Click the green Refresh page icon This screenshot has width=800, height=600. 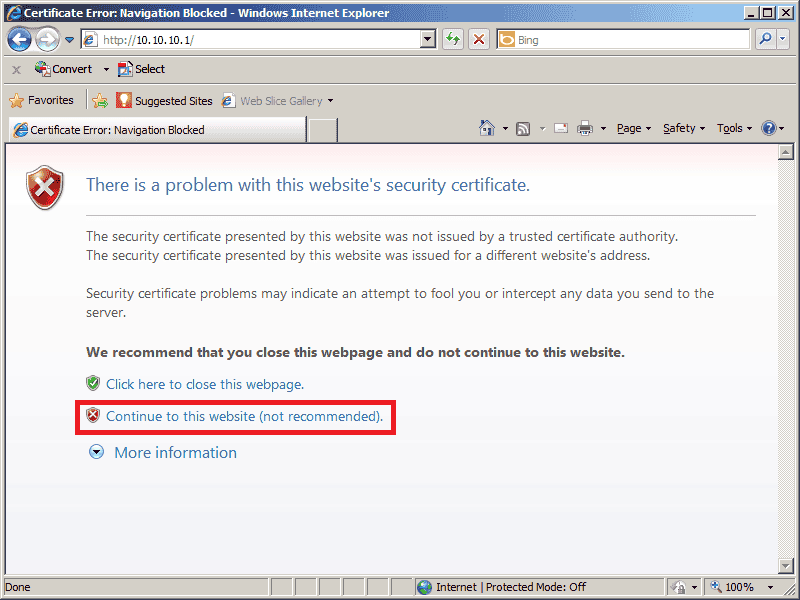tap(453, 39)
